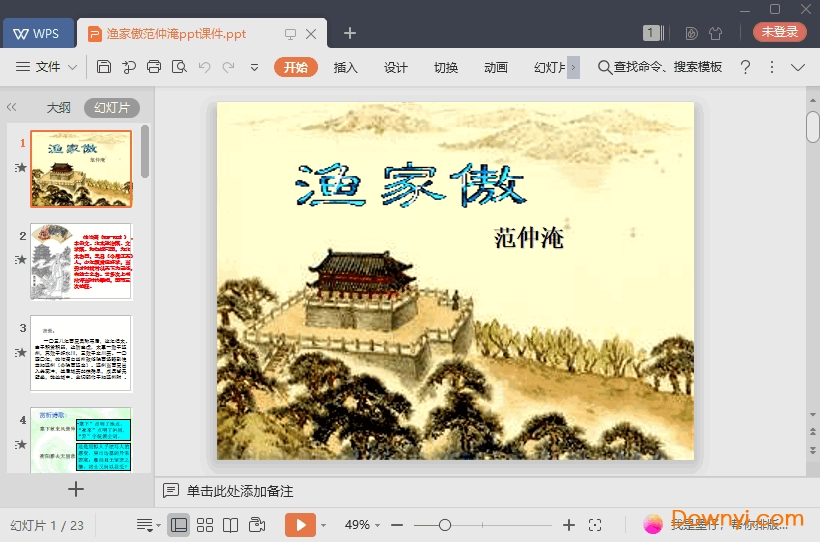Click the Print icon
820x542 pixels.
pos(154,67)
